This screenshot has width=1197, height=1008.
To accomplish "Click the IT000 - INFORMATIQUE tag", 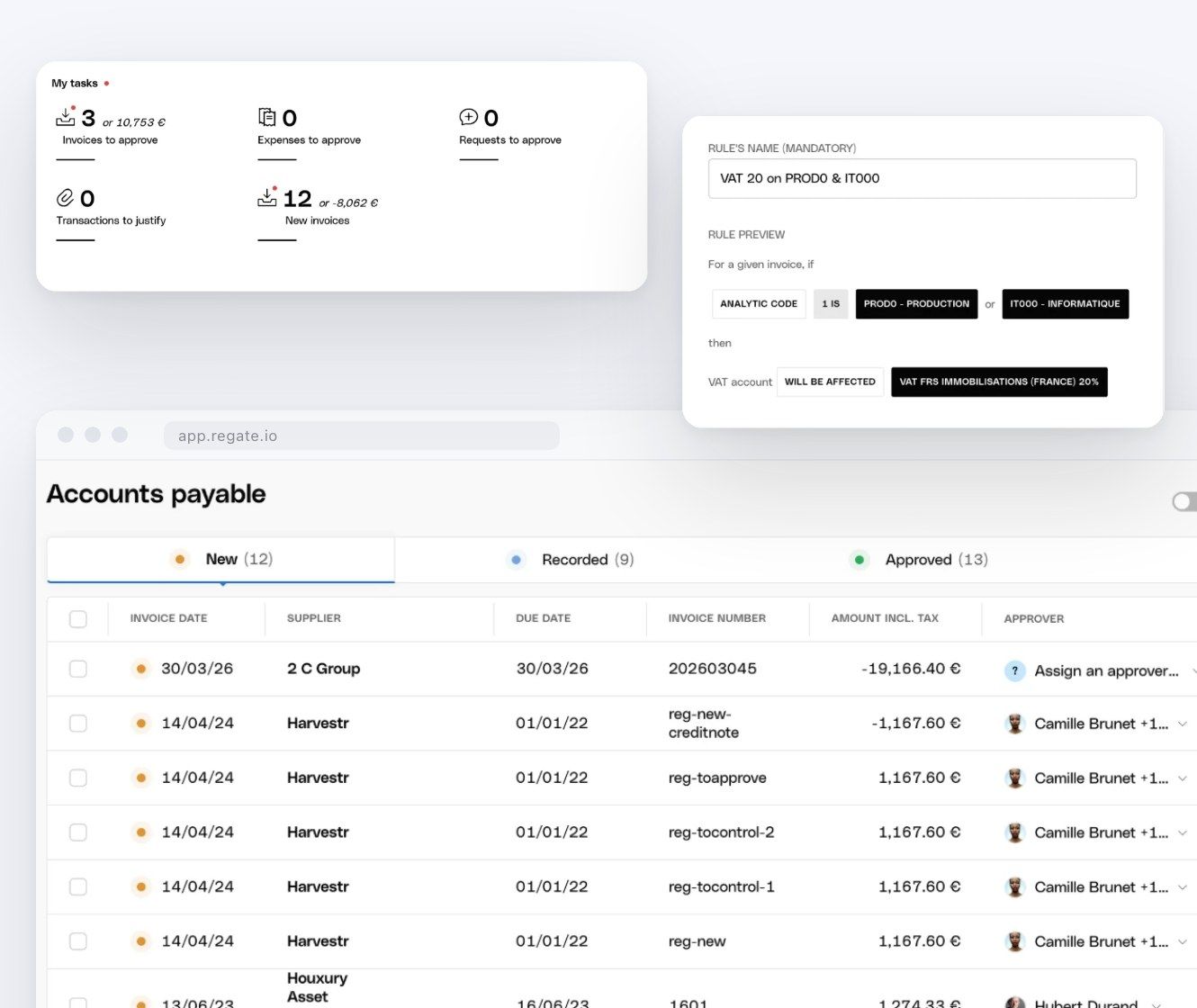I will pos(1065,304).
